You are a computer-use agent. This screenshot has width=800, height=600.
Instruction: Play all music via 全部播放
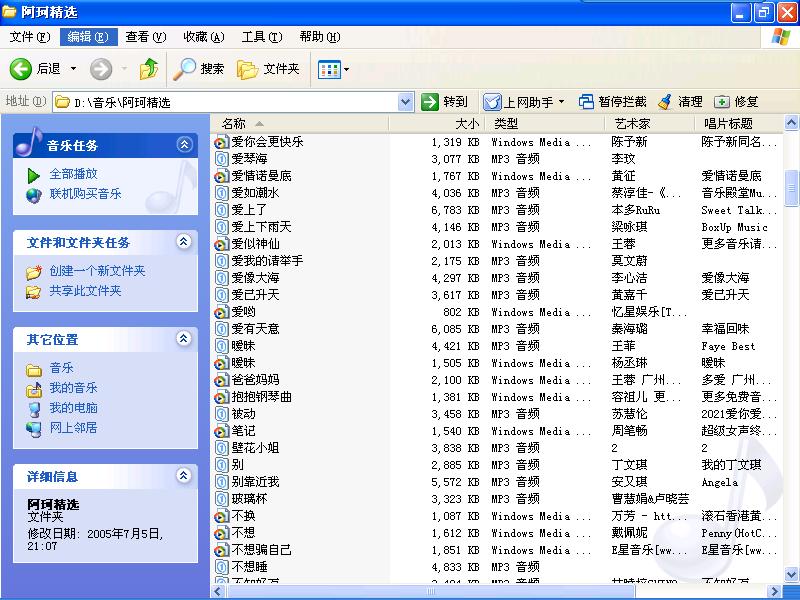point(73,174)
